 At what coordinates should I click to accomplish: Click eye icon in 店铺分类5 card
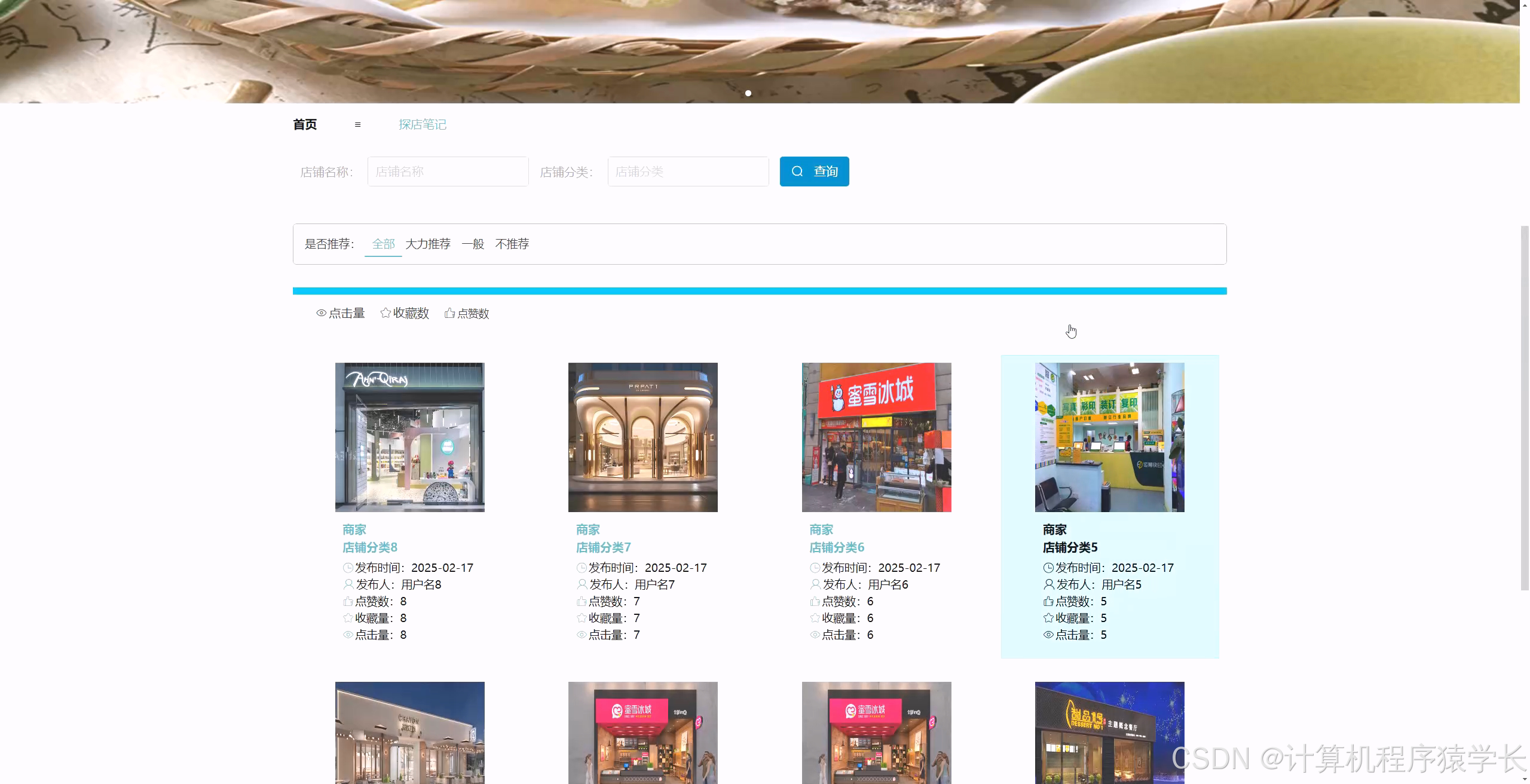[1048, 635]
